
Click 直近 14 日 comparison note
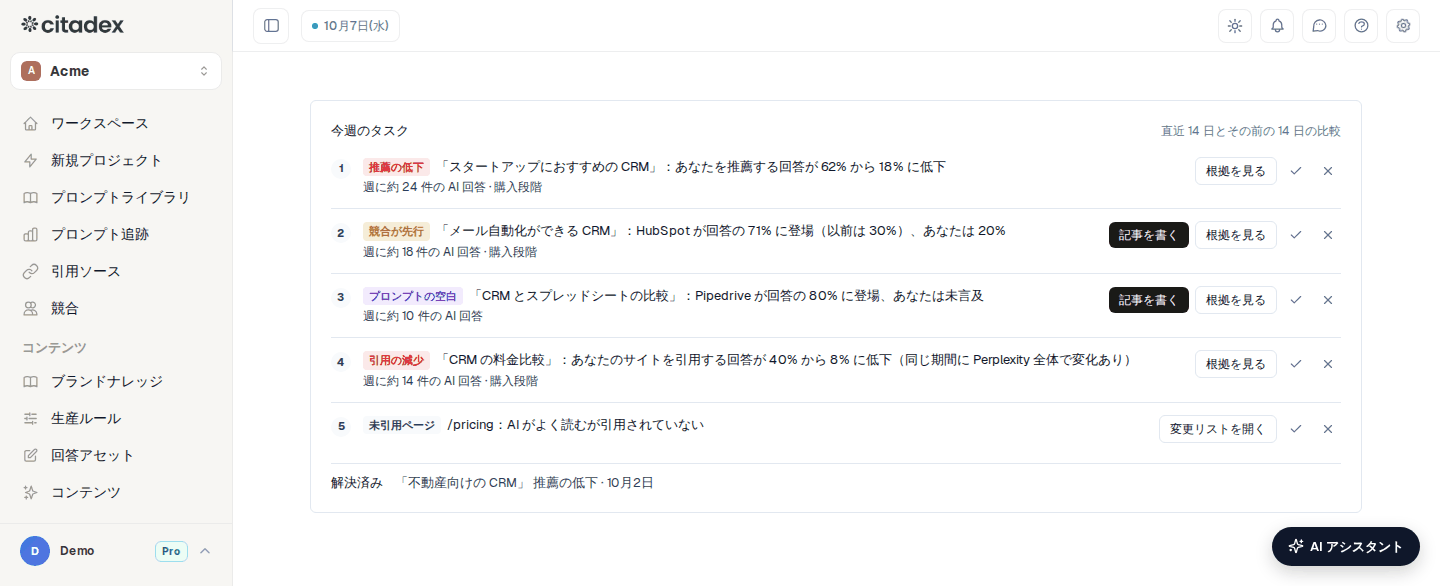click(1251, 131)
